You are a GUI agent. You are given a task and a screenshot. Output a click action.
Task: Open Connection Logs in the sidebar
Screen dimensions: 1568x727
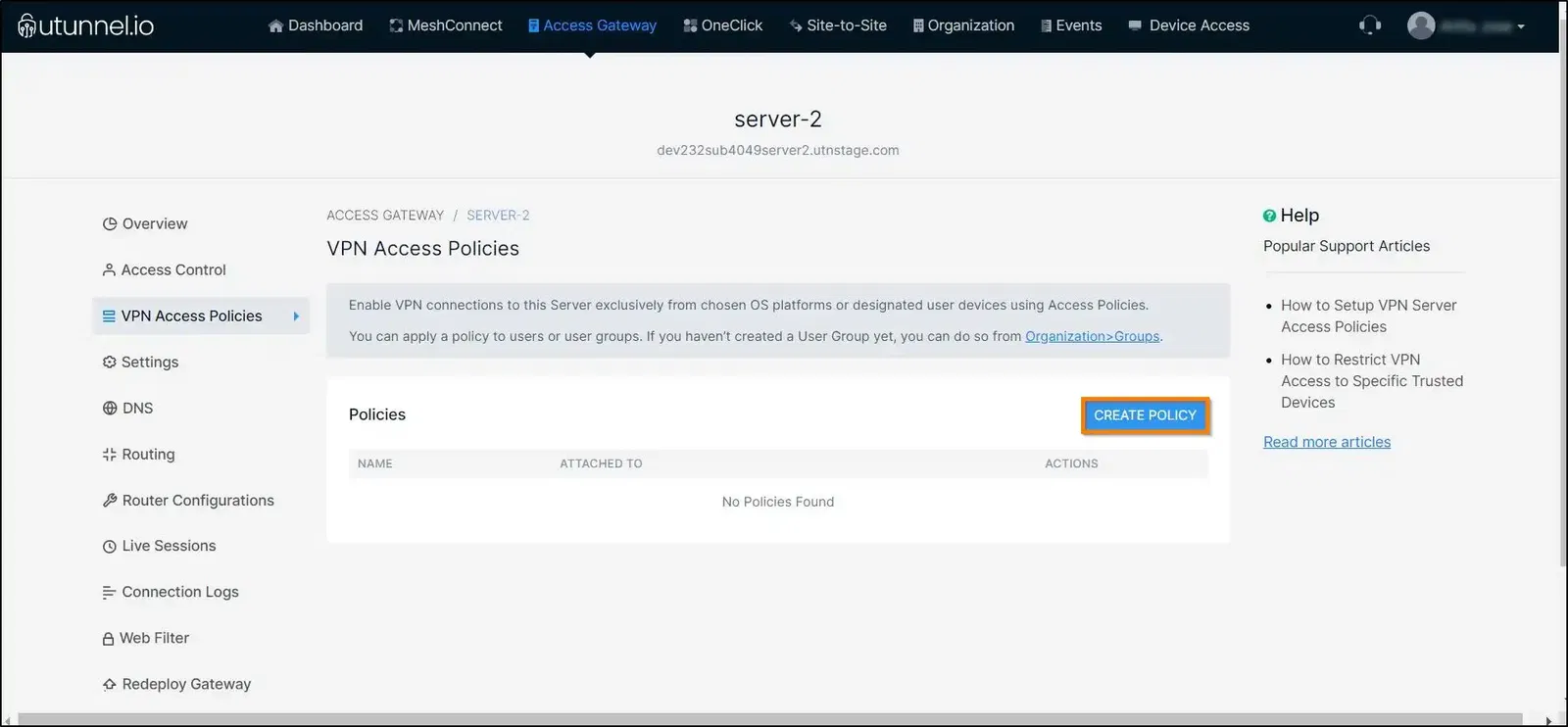(171, 592)
